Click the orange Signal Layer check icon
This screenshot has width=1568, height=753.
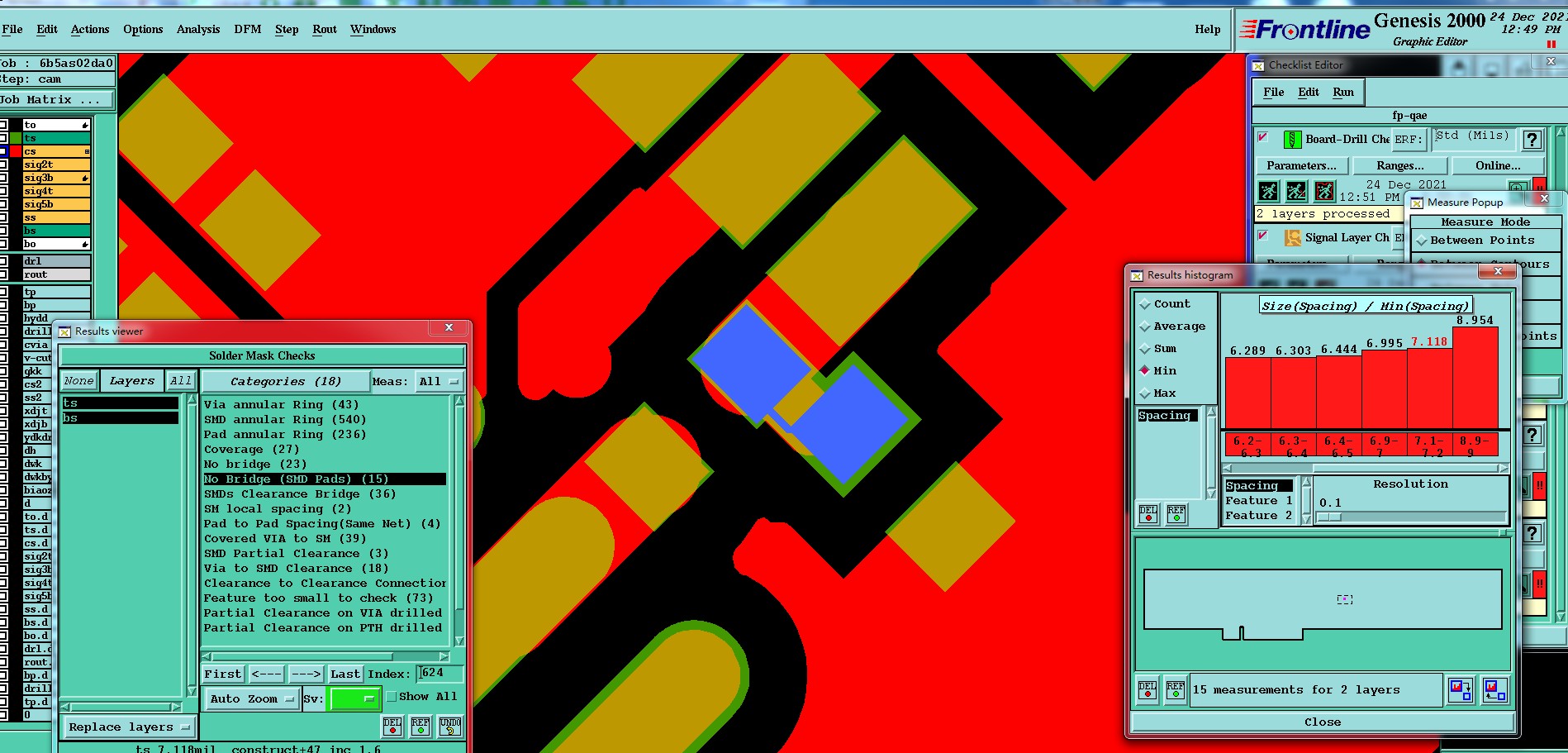click(x=1292, y=238)
